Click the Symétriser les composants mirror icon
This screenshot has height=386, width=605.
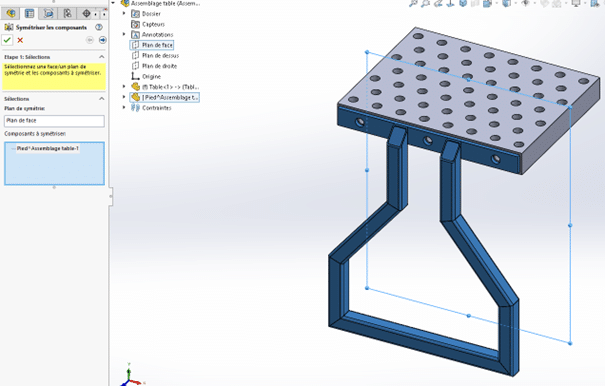pyautogui.click(x=8, y=27)
